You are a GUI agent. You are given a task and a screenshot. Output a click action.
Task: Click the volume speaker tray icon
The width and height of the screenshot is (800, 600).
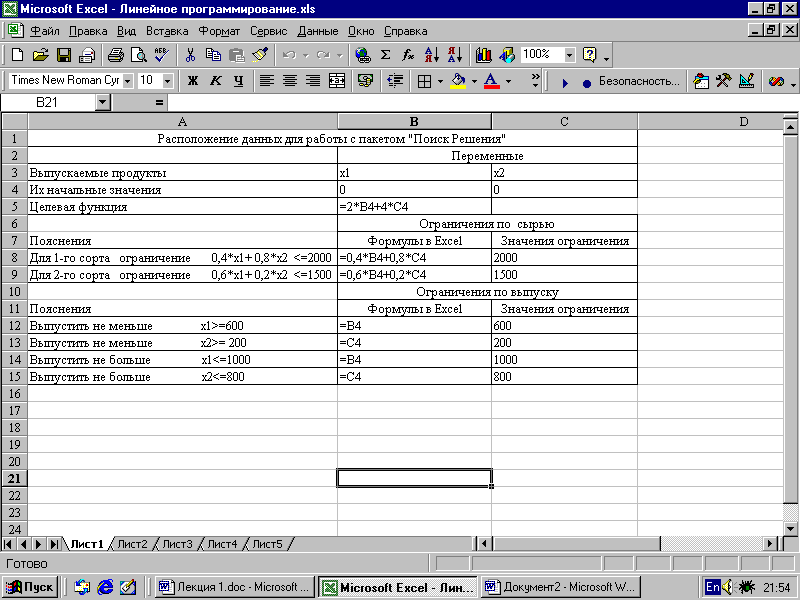(728, 587)
